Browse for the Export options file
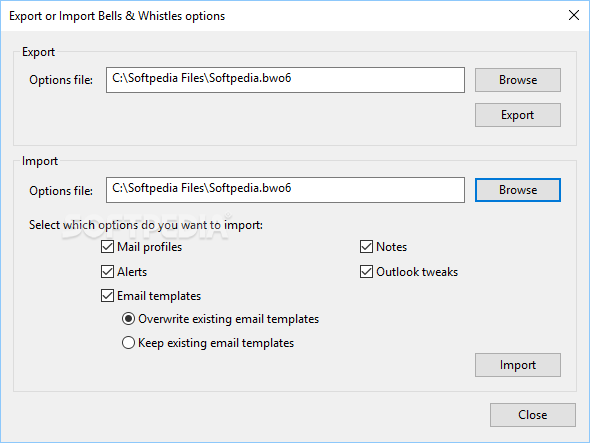 point(517,80)
